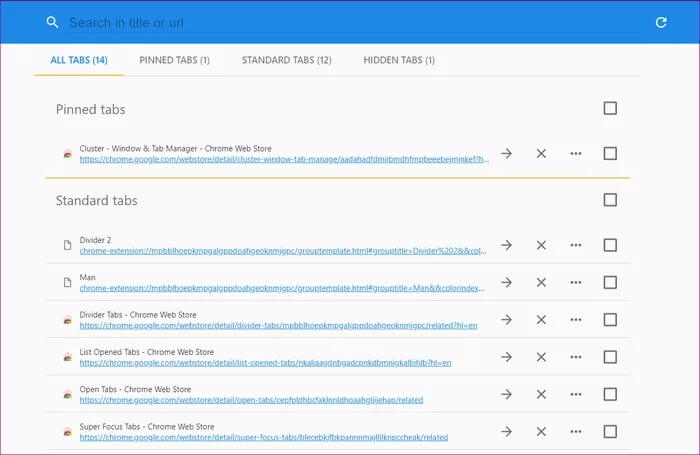
Task: Click the page icon beside Man
Action: coord(67,283)
